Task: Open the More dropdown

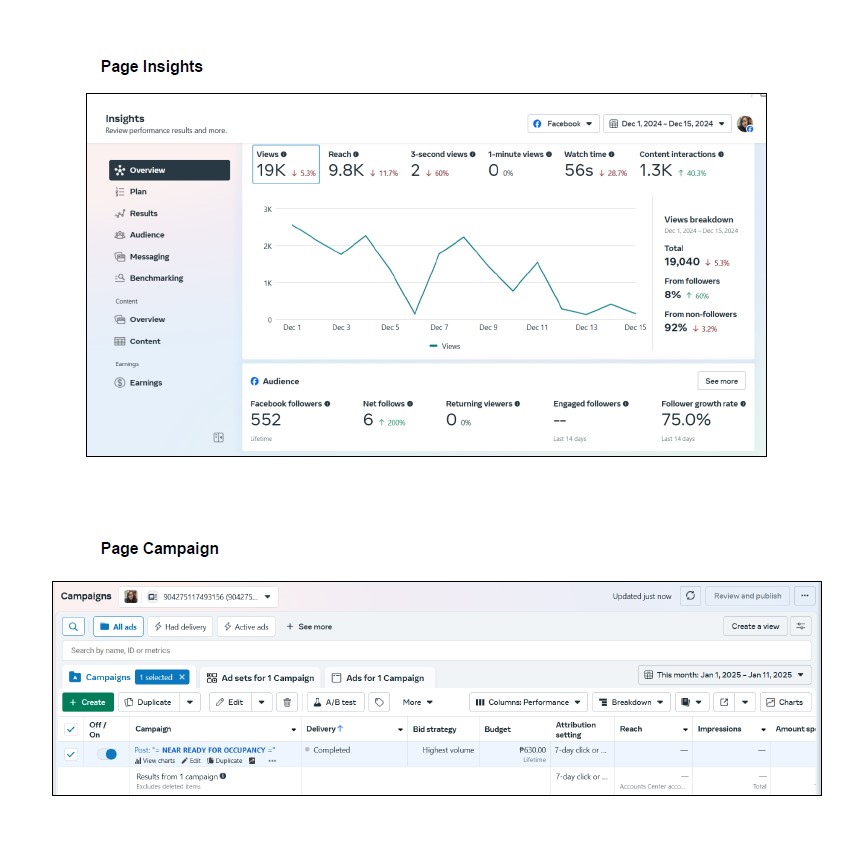Action: tap(417, 703)
